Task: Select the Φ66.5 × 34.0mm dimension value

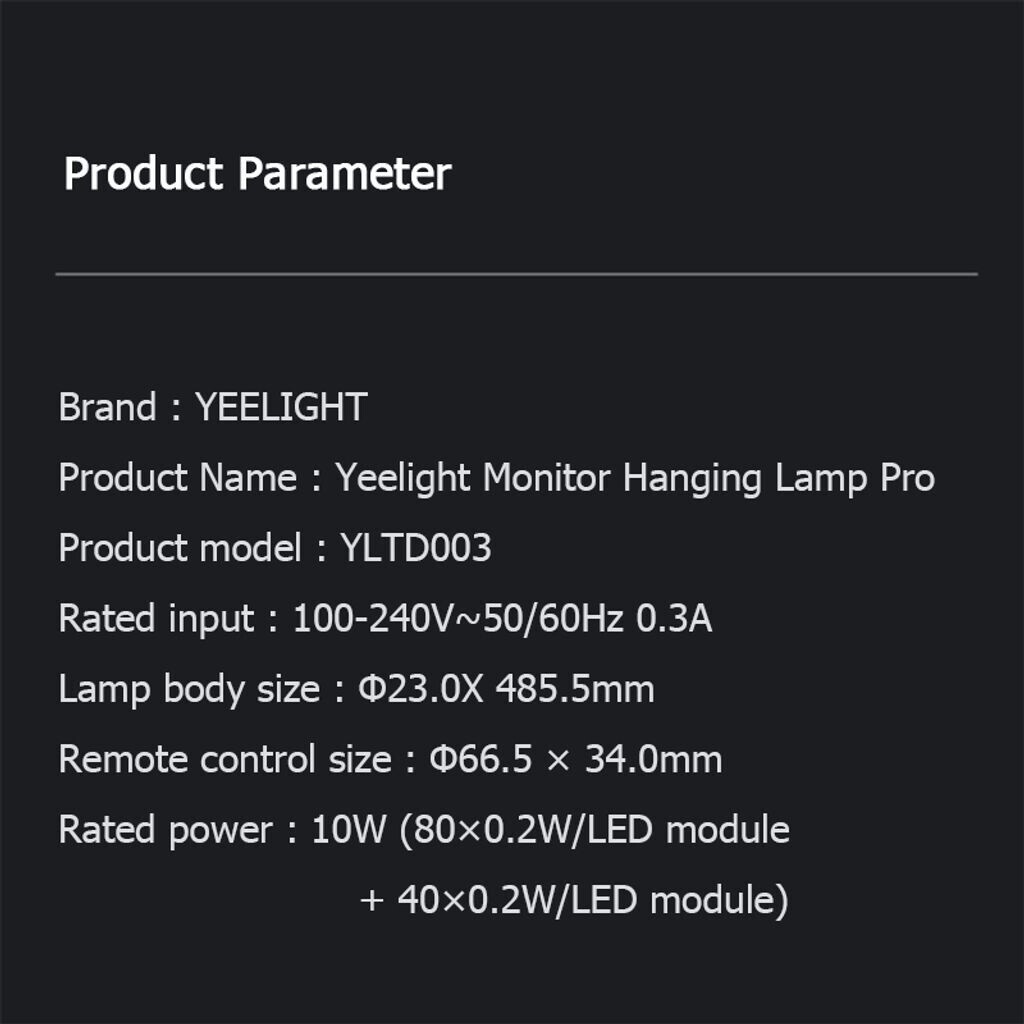Action: point(575,759)
